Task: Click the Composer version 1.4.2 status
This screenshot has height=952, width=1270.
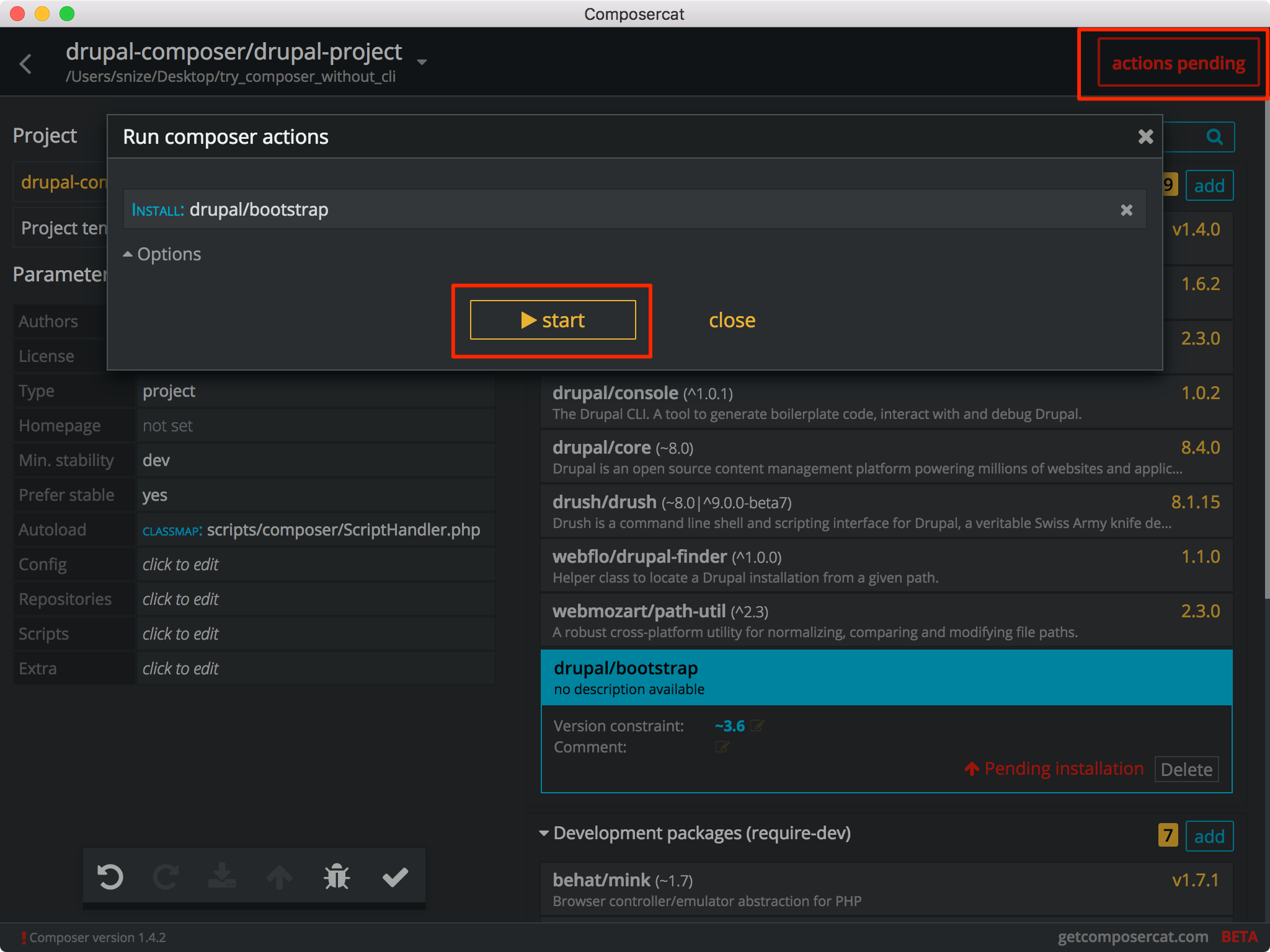Action: click(x=97, y=937)
